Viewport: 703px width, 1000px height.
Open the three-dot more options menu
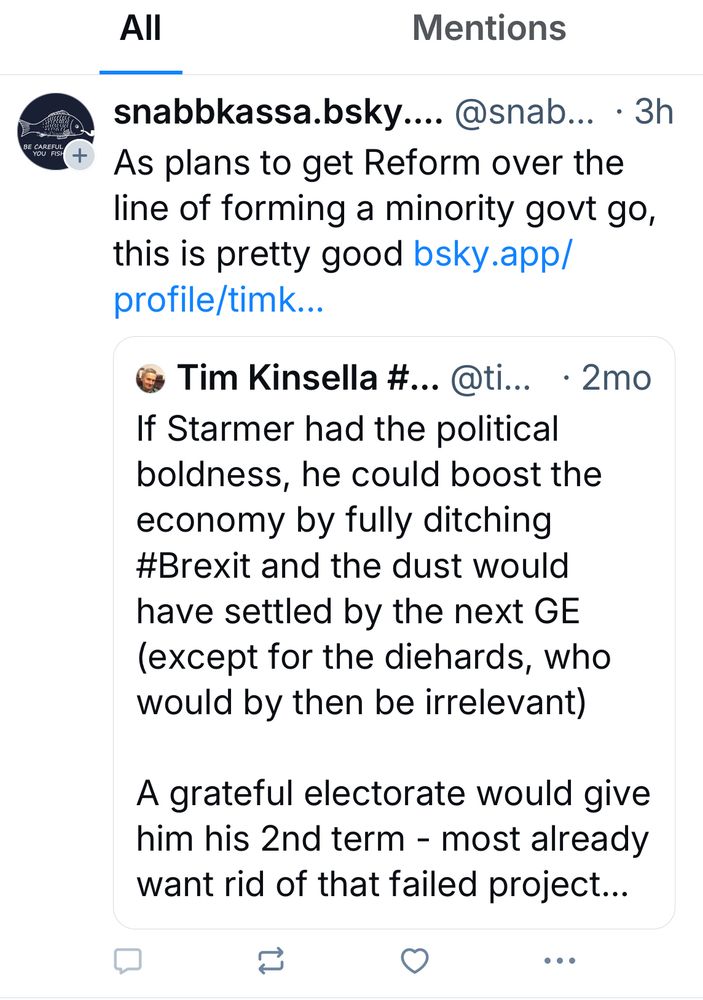pos(558,962)
